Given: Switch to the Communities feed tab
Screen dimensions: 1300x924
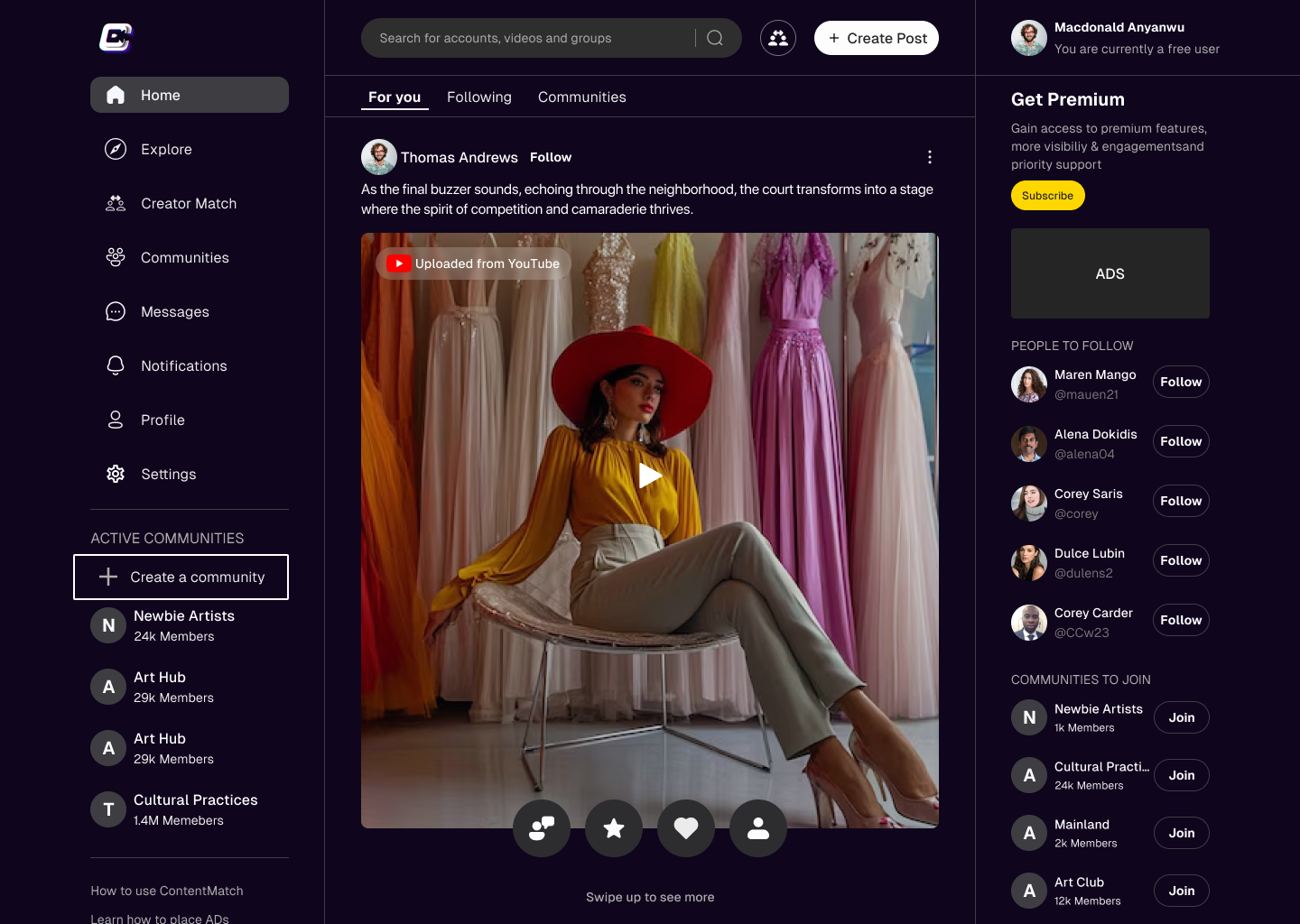Looking at the screenshot, I should 581,97.
